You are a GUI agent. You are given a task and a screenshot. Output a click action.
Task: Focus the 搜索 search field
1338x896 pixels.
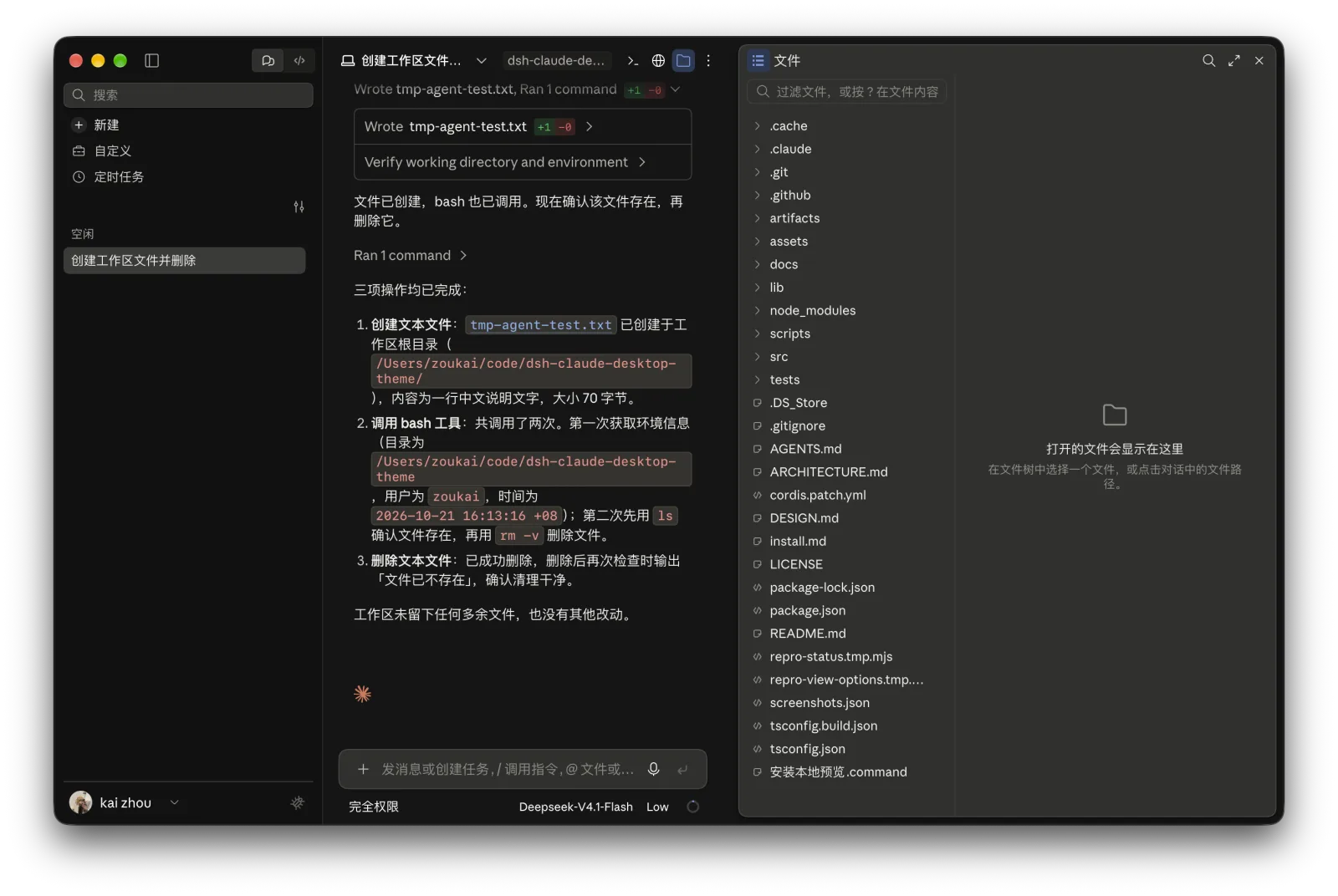(x=188, y=94)
